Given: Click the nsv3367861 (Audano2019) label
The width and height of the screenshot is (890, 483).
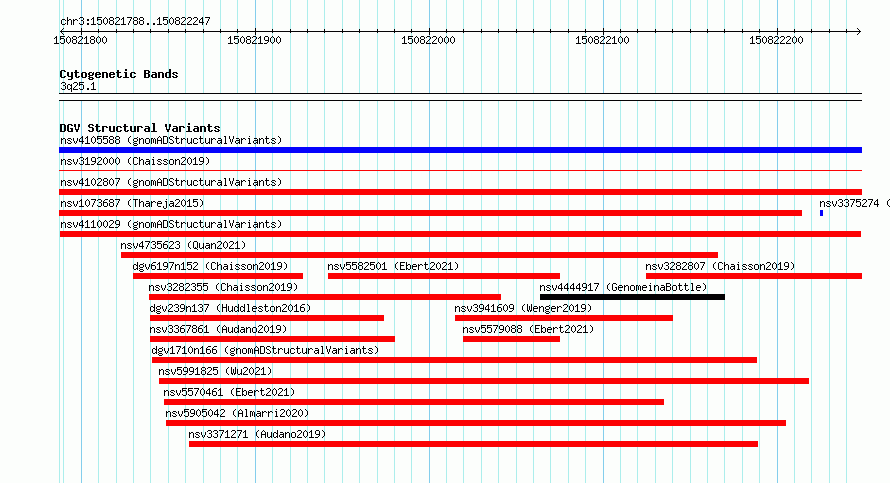Looking at the screenshot, I should tap(218, 329).
